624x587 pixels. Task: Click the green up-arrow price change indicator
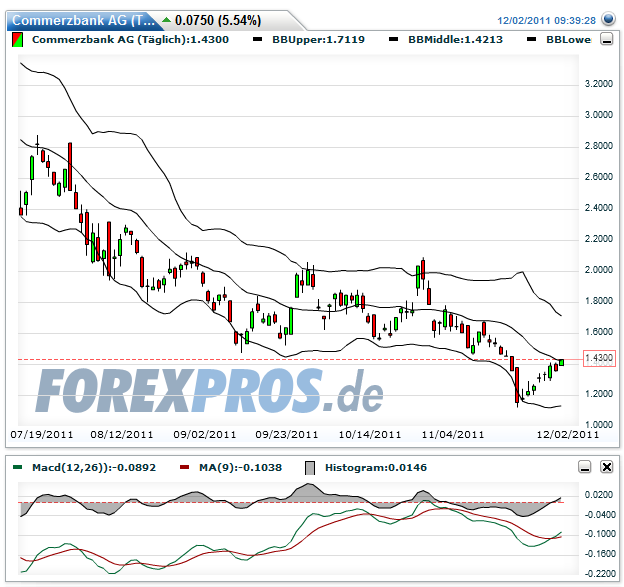(166, 20)
